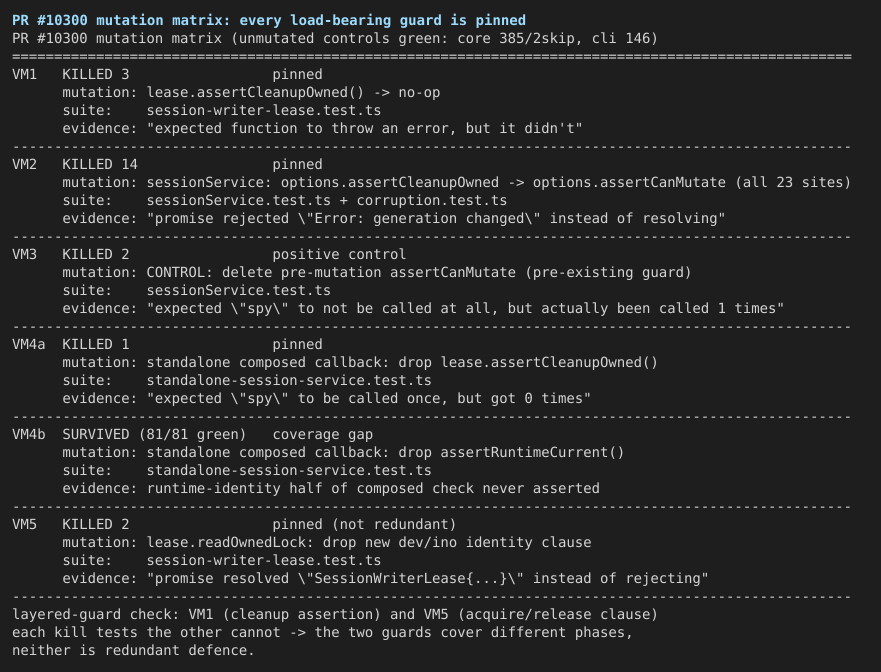
Task: Click the 'pinned (not redundant)' label
Action: (x=365, y=524)
